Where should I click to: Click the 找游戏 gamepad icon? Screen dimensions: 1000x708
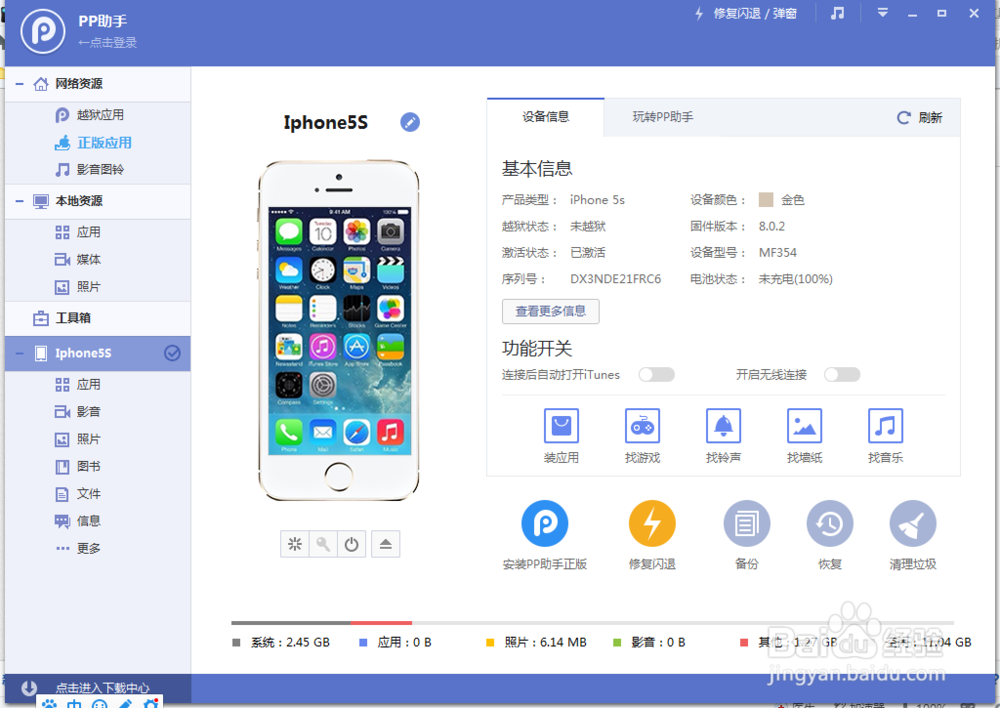pyautogui.click(x=642, y=425)
